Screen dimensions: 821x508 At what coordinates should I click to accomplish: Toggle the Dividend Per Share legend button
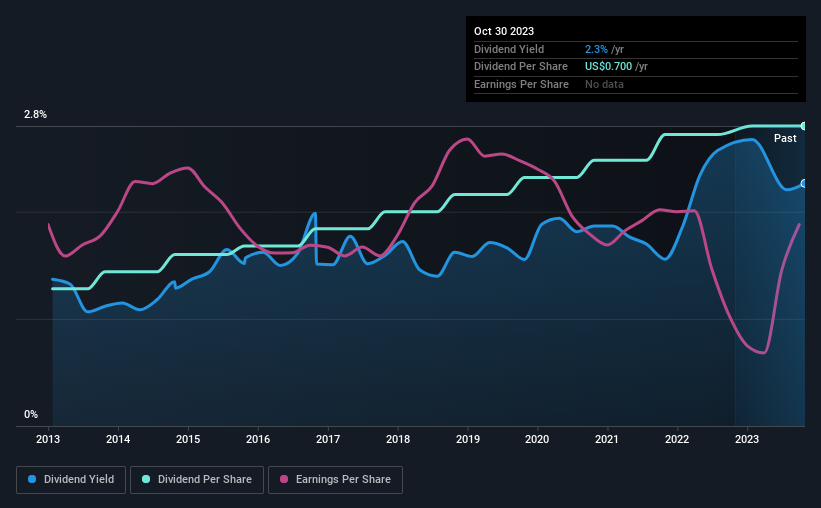click(197, 480)
